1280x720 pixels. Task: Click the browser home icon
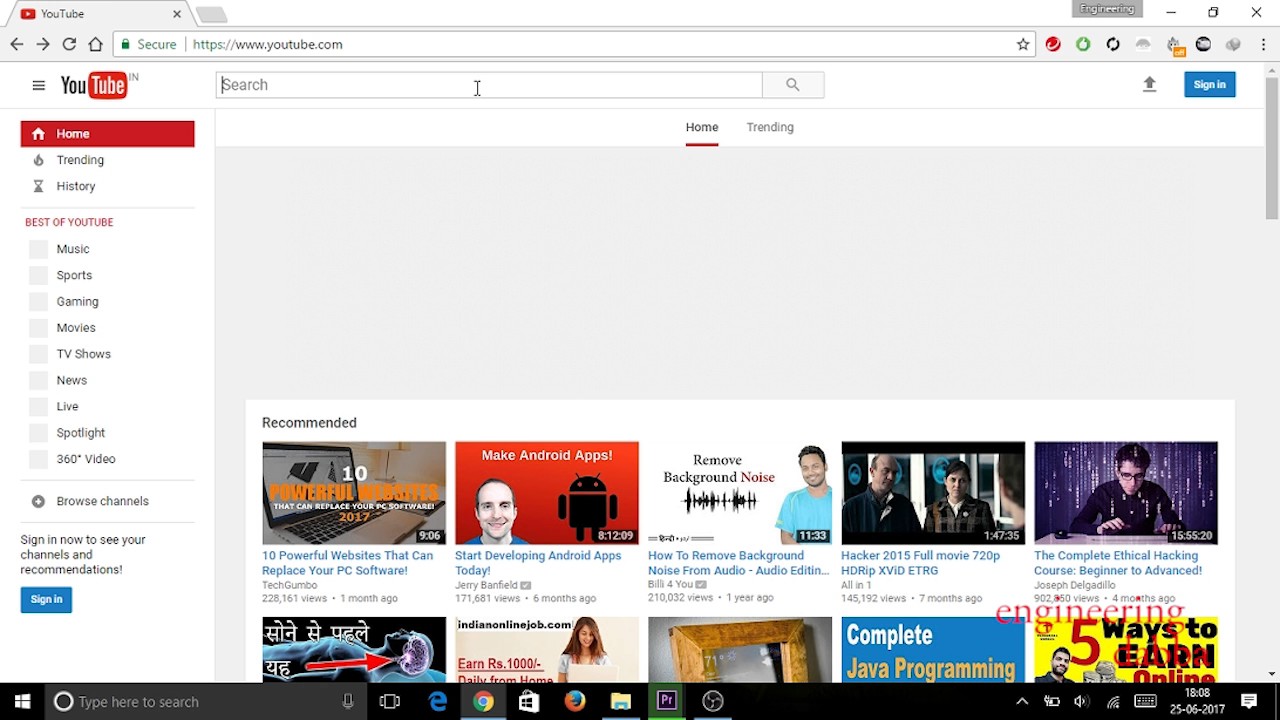95,44
